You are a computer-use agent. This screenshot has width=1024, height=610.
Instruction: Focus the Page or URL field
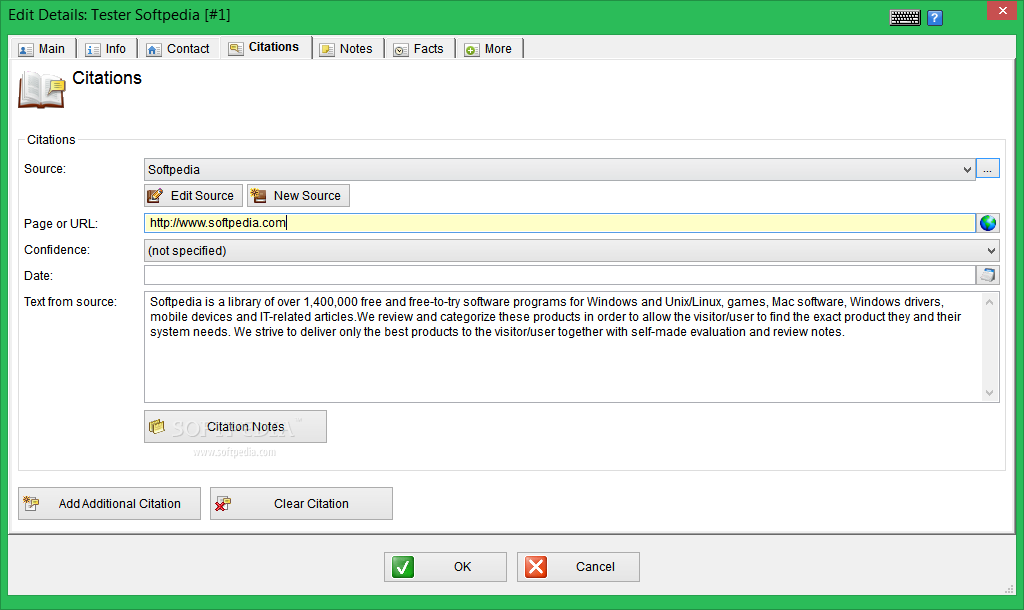coord(560,223)
